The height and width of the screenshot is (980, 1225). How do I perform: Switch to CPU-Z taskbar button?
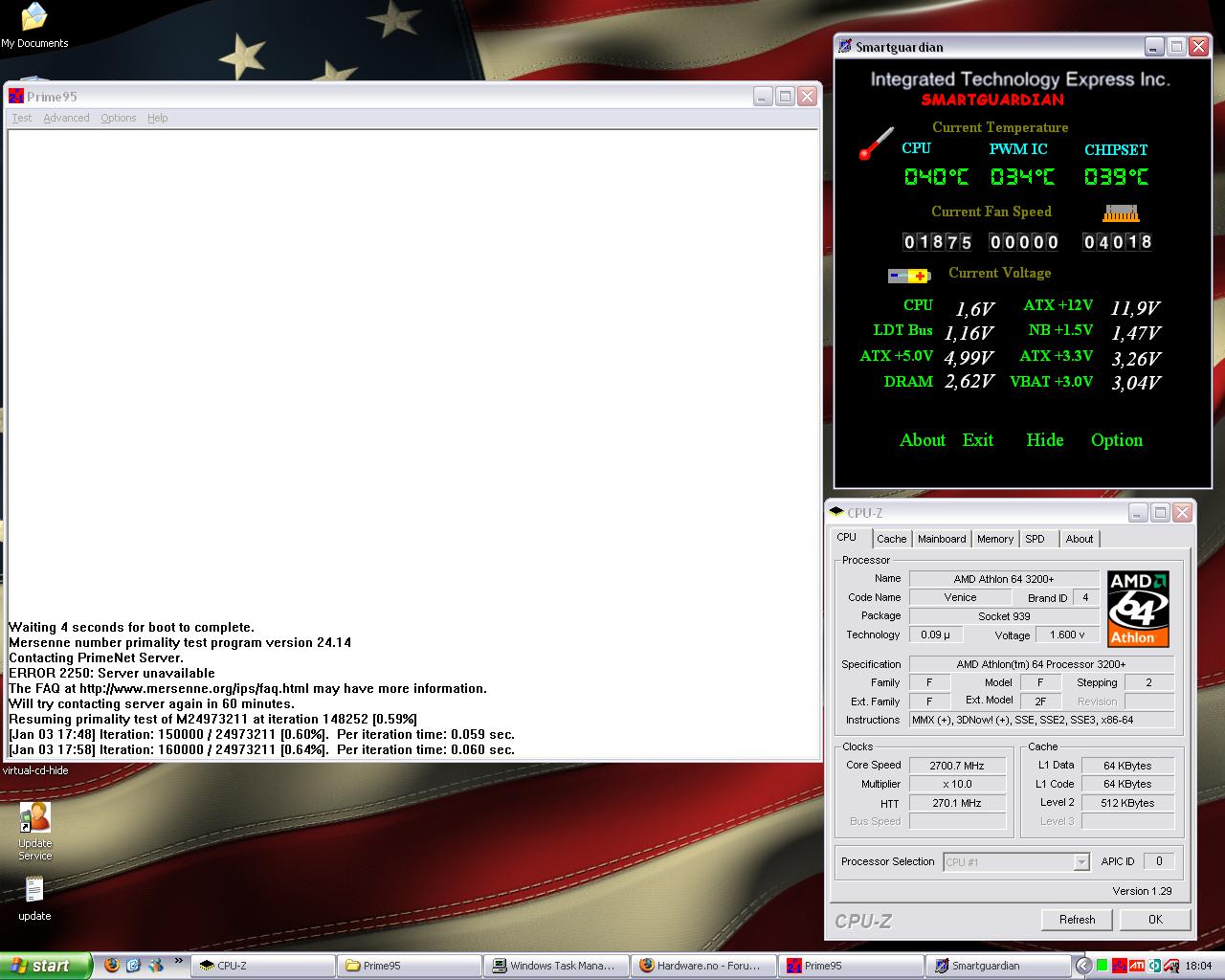pos(264,966)
